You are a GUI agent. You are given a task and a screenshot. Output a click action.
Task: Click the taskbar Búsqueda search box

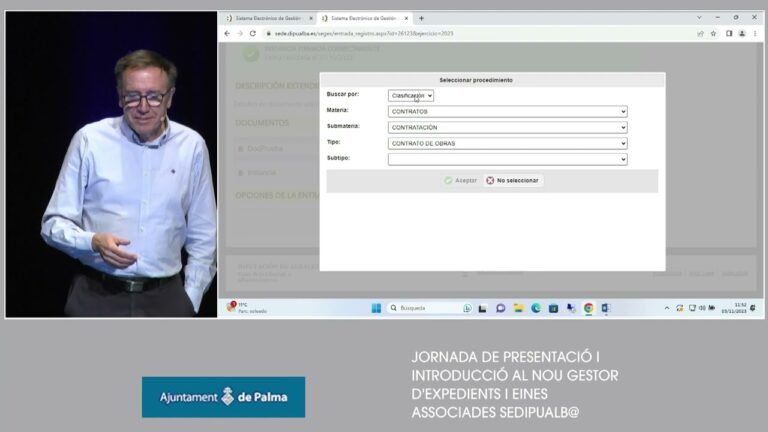point(422,308)
